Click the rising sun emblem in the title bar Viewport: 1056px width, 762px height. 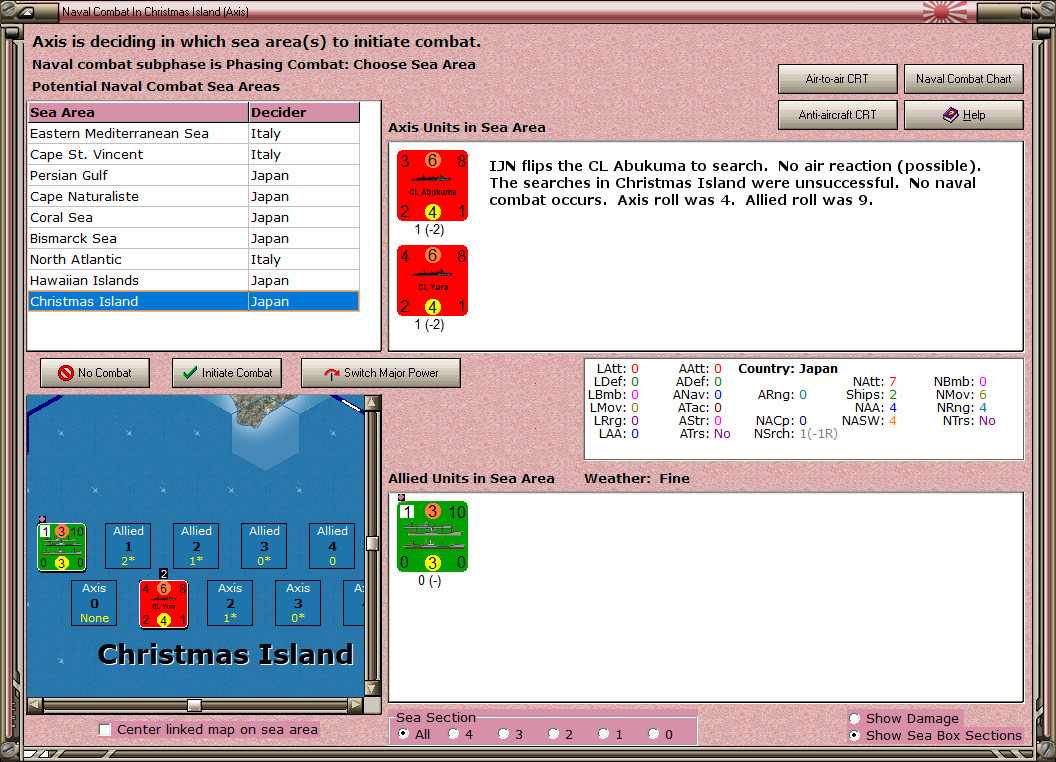[x=938, y=12]
